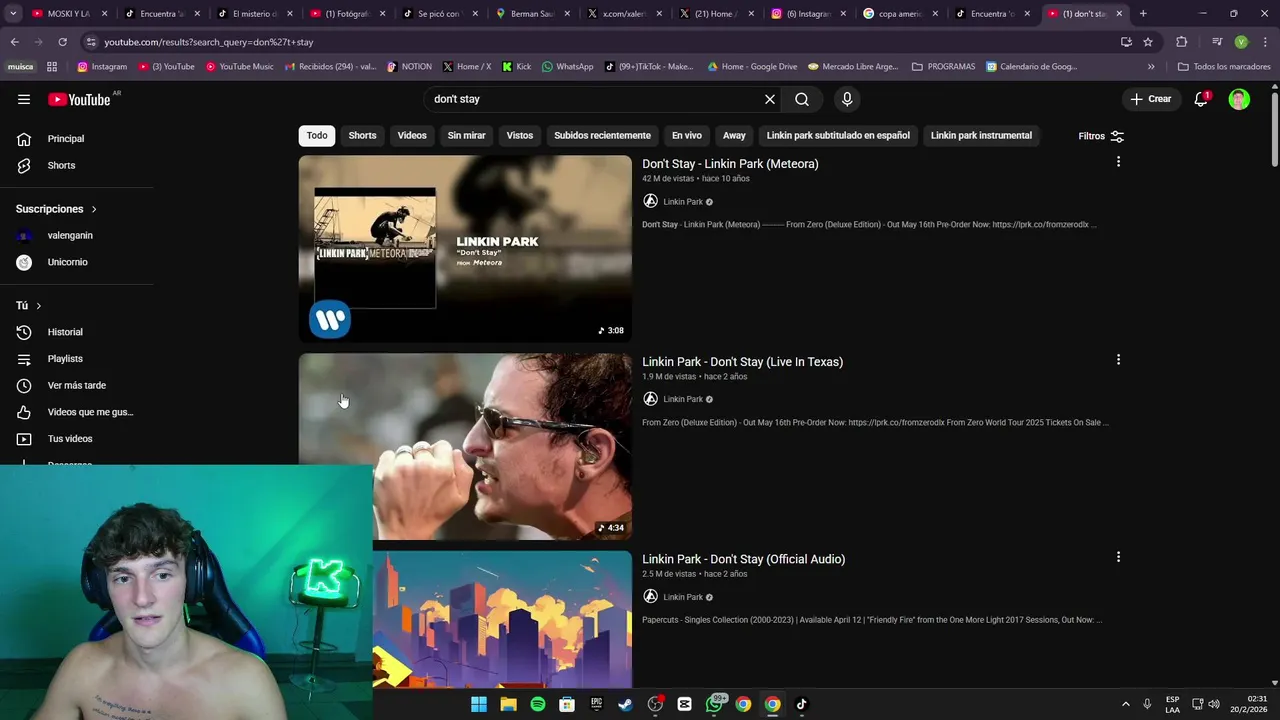Select Linkin park subtitulado en español chip

[838, 136]
